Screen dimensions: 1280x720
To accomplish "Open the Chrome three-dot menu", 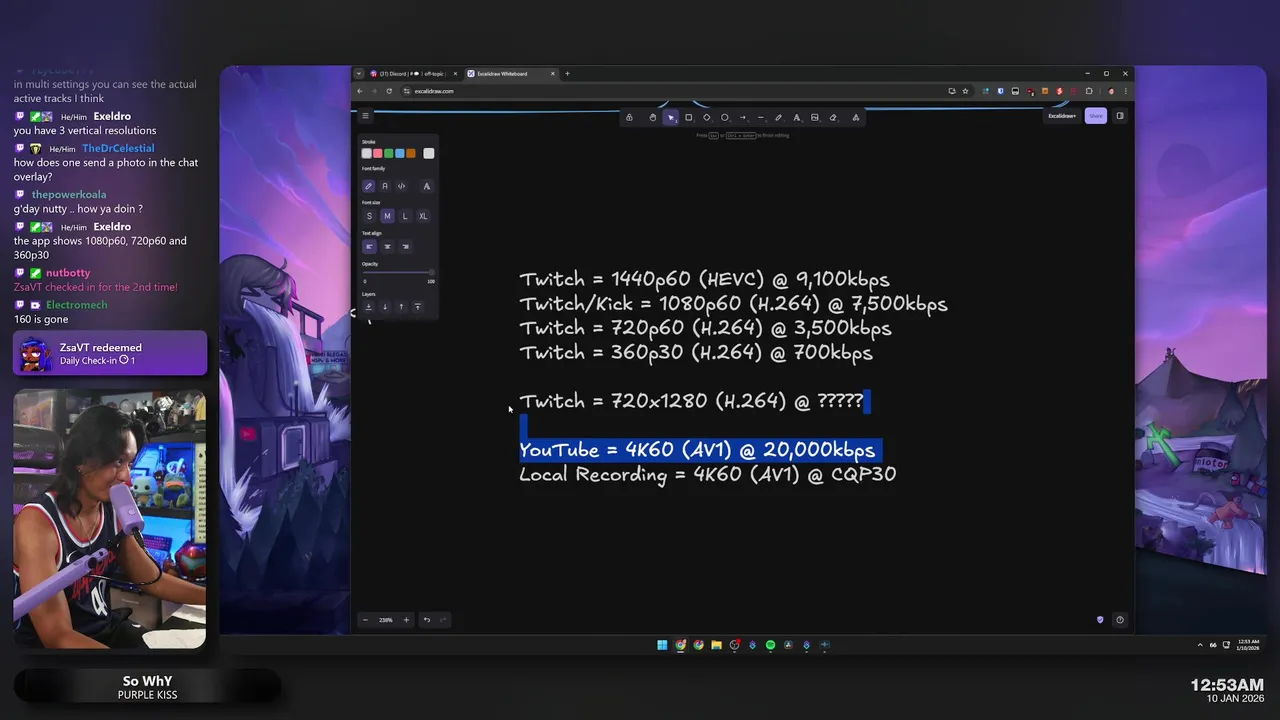I will click(x=1126, y=91).
